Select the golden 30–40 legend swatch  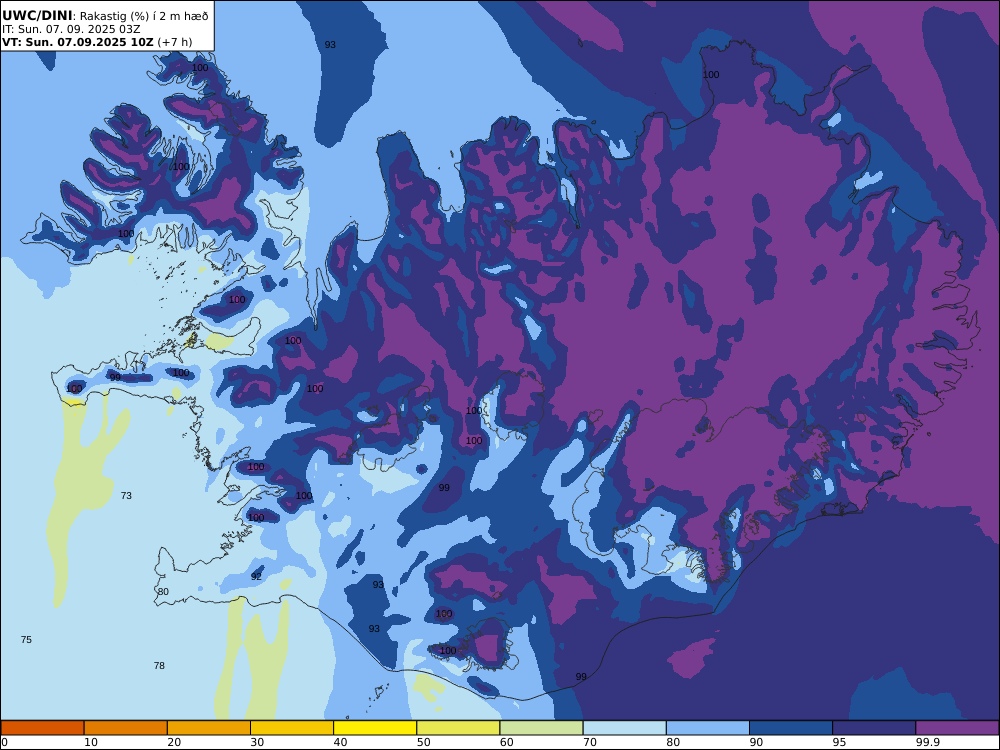pos(292,728)
